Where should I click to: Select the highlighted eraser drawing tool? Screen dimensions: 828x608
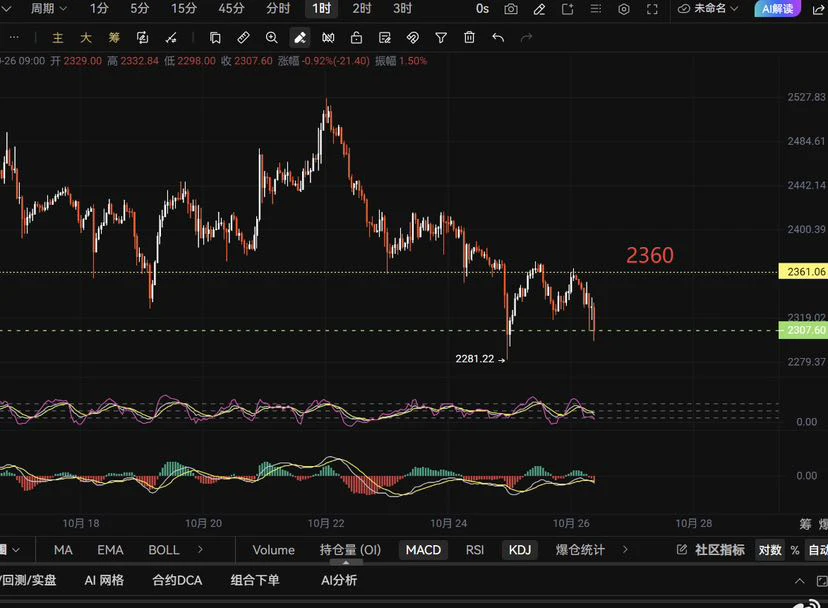point(299,38)
